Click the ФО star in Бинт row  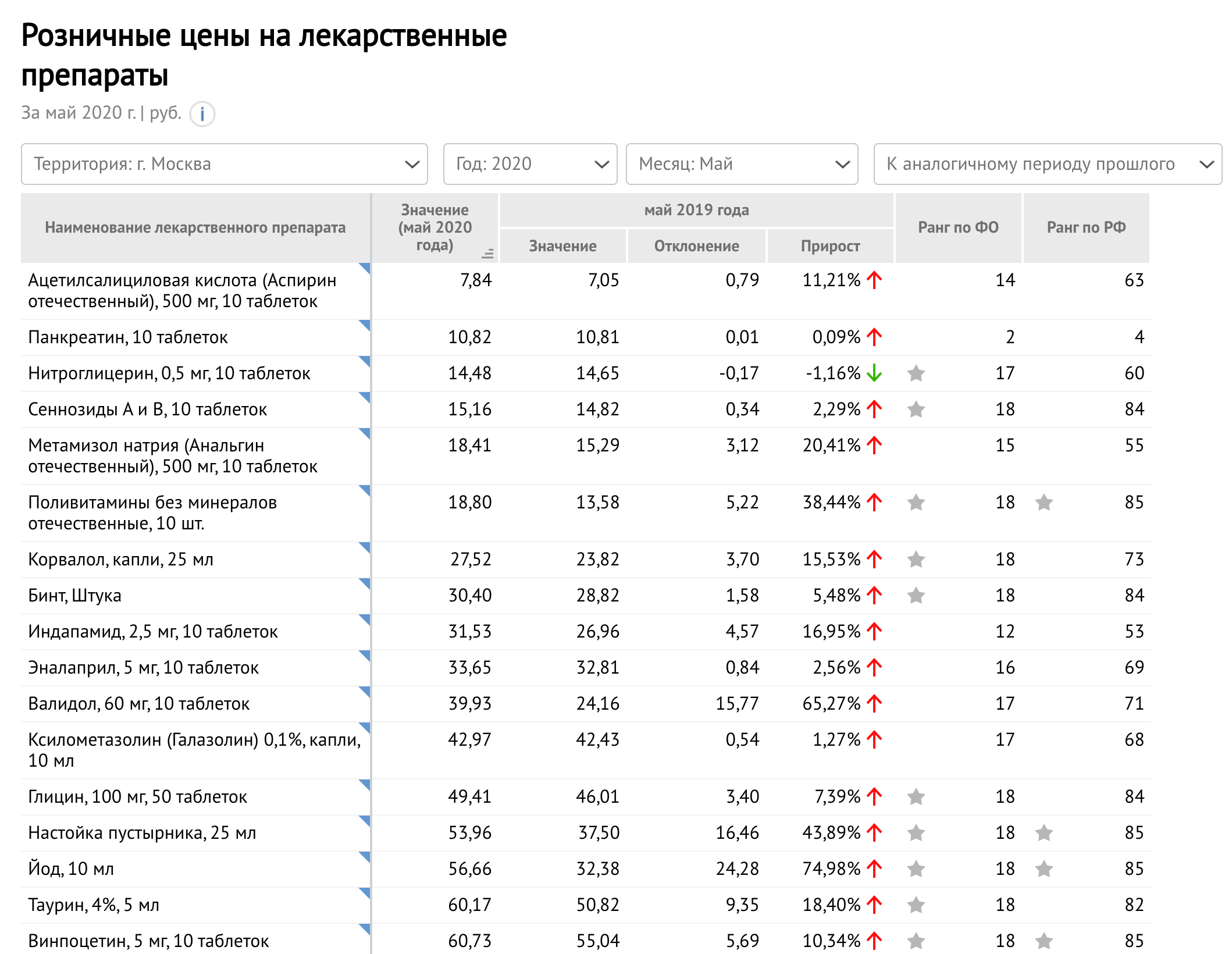click(916, 595)
